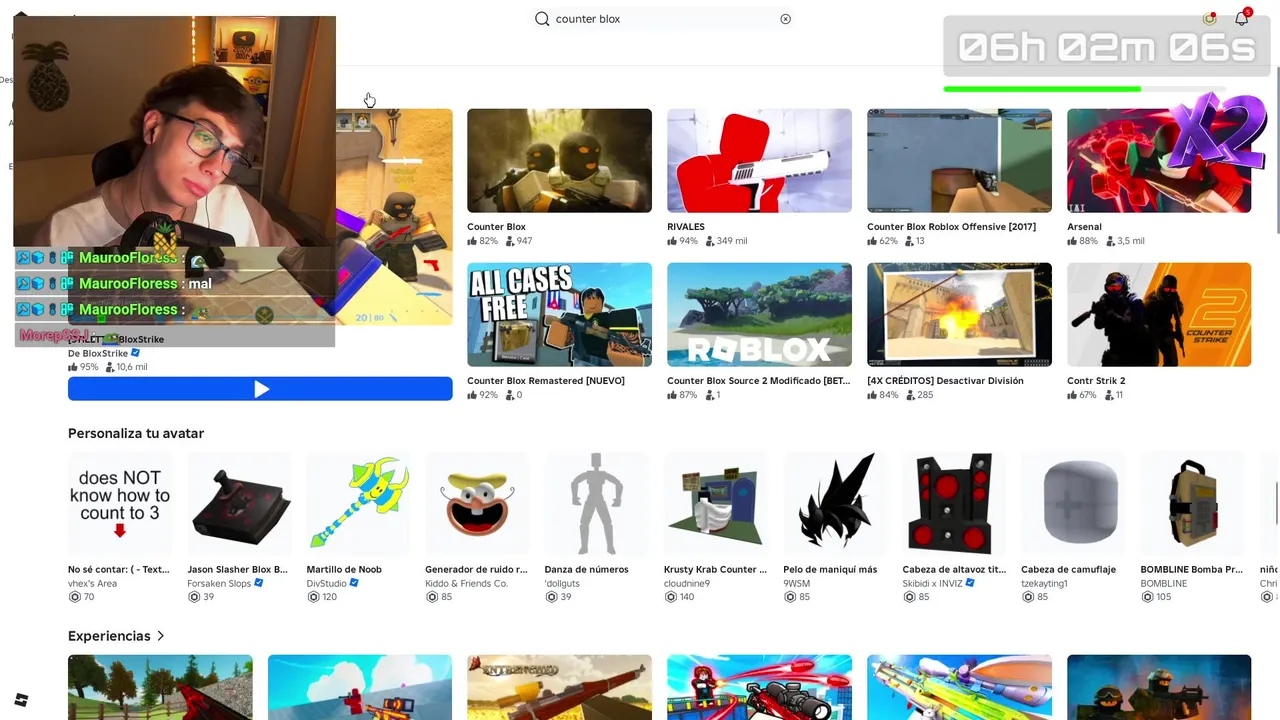Select the BOMBLINE Bomba backpack item

pyautogui.click(x=1192, y=504)
